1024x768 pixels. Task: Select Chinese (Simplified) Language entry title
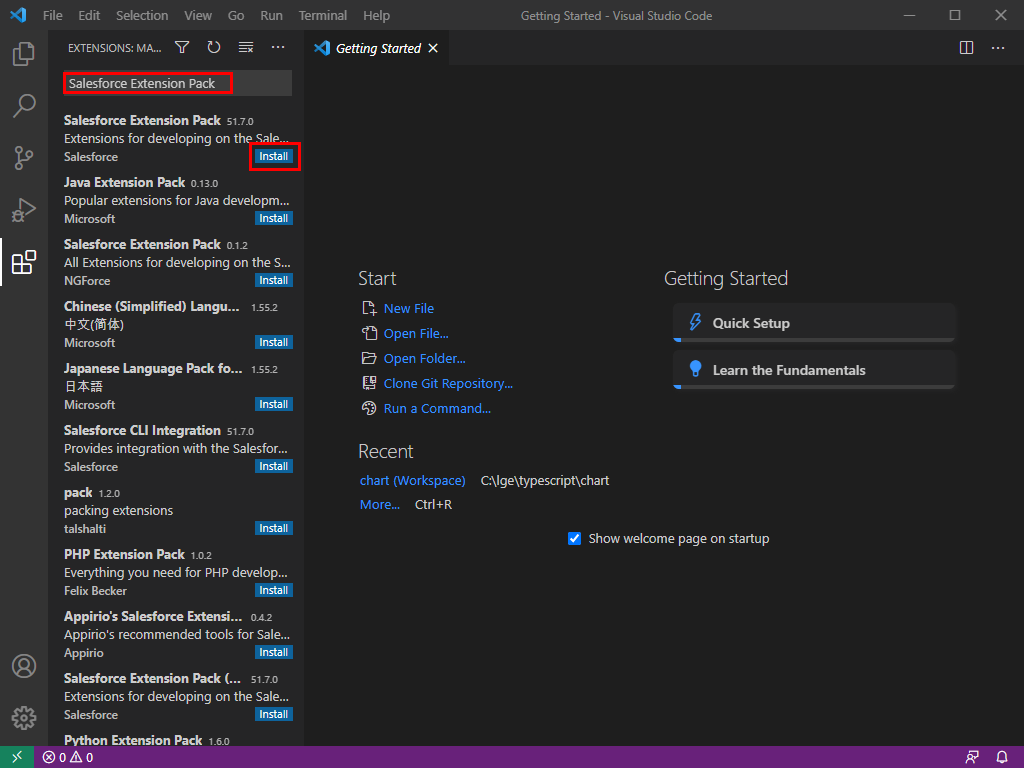click(x=152, y=306)
